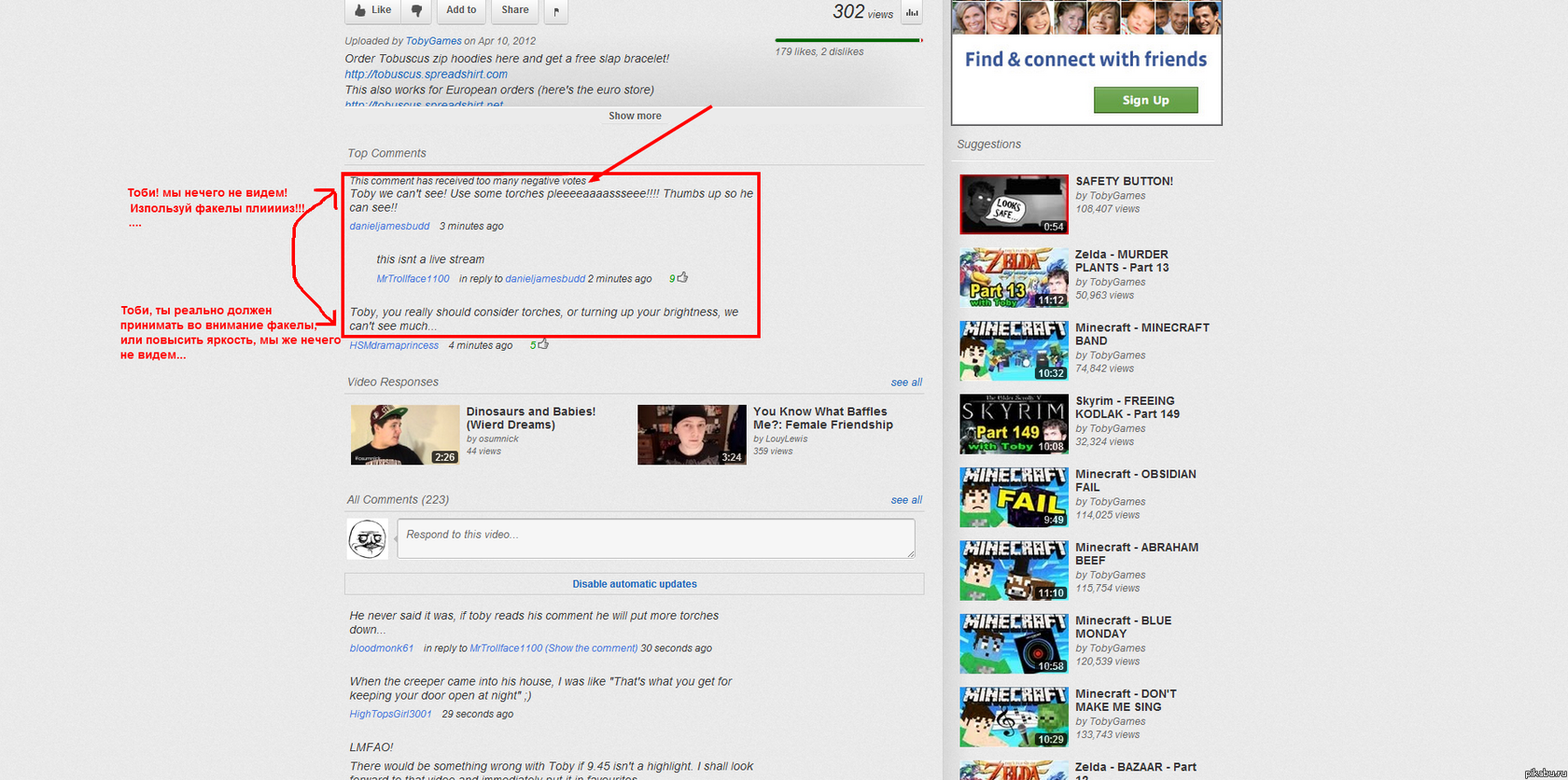The image size is (1568, 780).
Task: Show the comment MrTrollface1100 posted
Action: [x=592, y=648]
